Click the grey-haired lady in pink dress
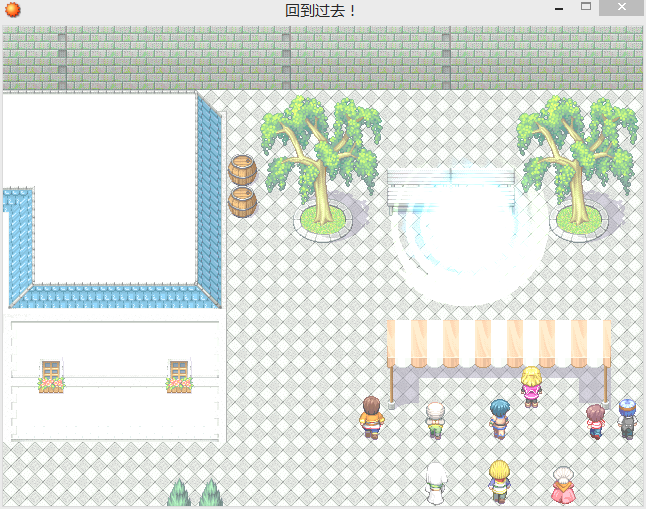Screen dimensions: 646x509 click(563, 485)
